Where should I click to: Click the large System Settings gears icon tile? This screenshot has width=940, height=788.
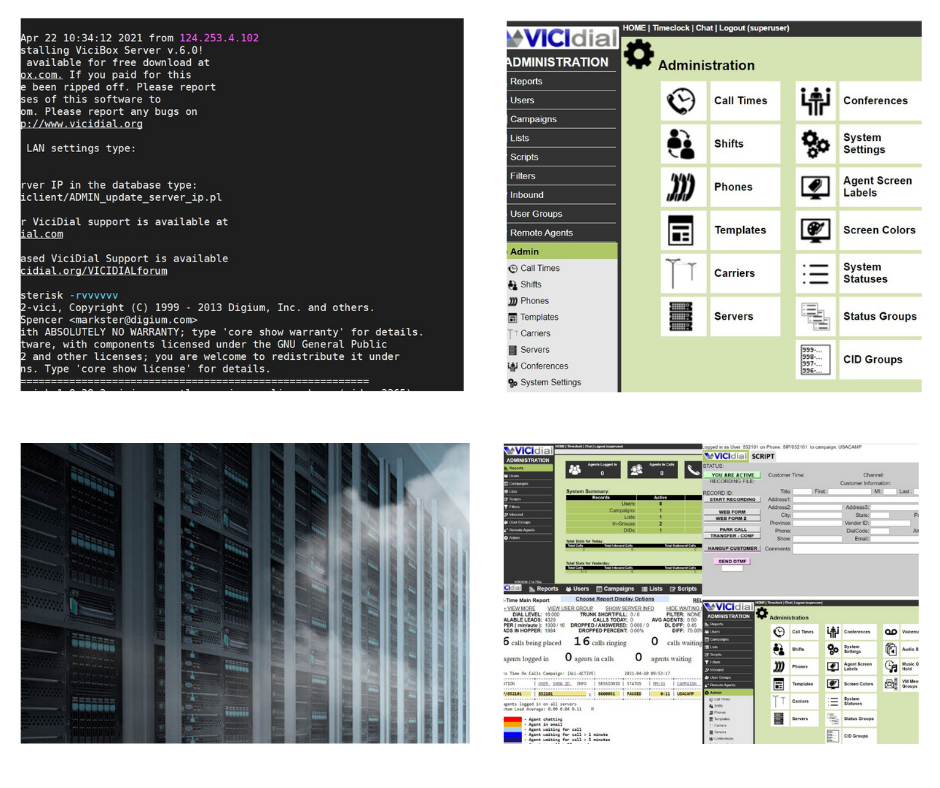tap(817, 144)
